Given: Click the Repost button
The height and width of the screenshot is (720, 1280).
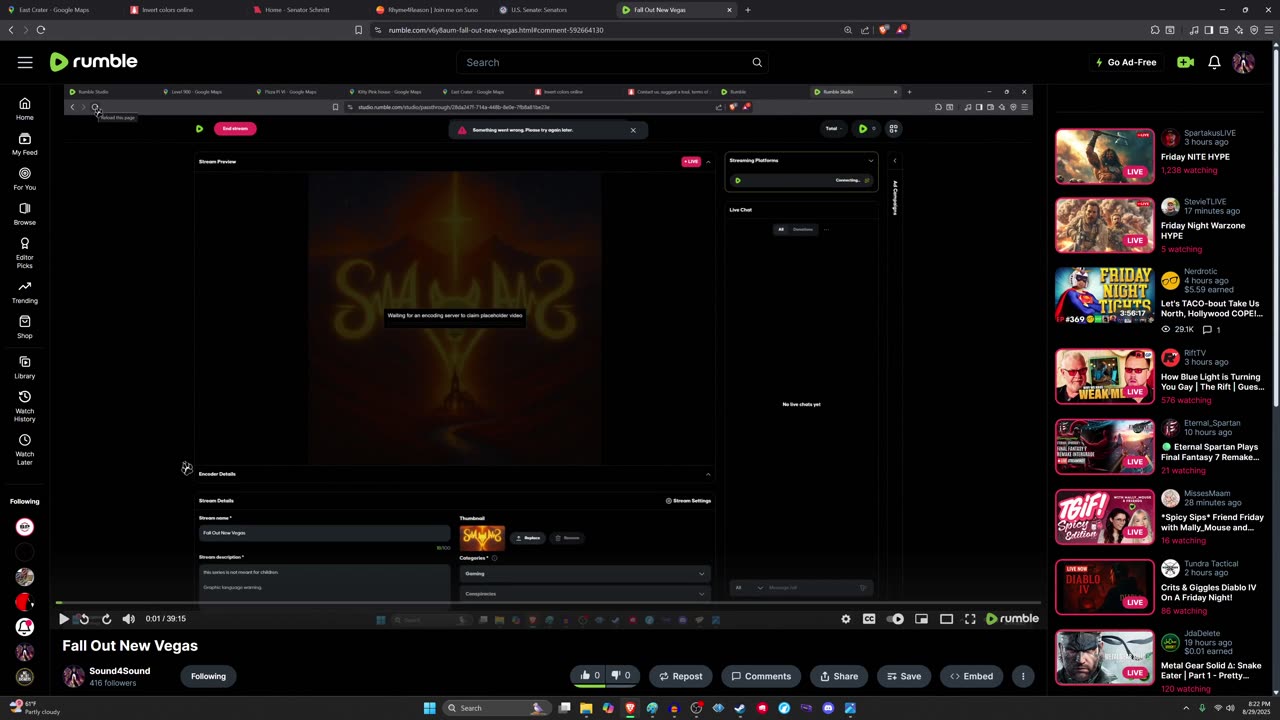Looking at the screenshot, I should 680,676.
